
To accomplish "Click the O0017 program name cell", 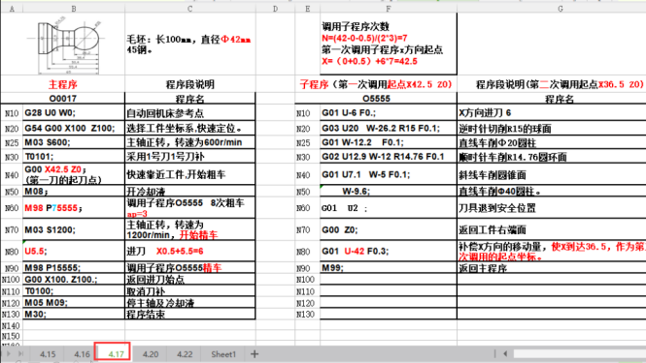I will 63,98.
